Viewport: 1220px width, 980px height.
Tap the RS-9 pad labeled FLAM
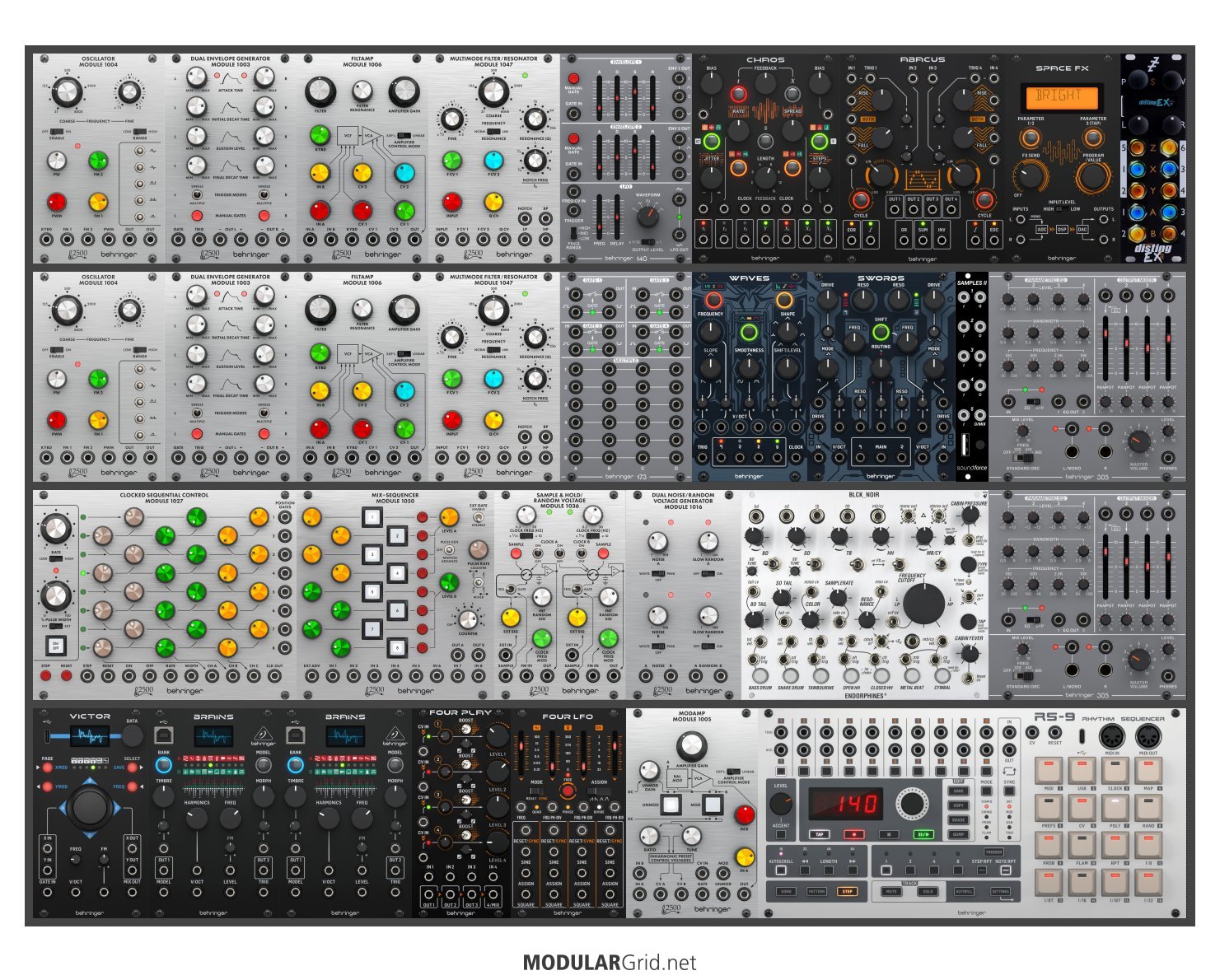1082,845
